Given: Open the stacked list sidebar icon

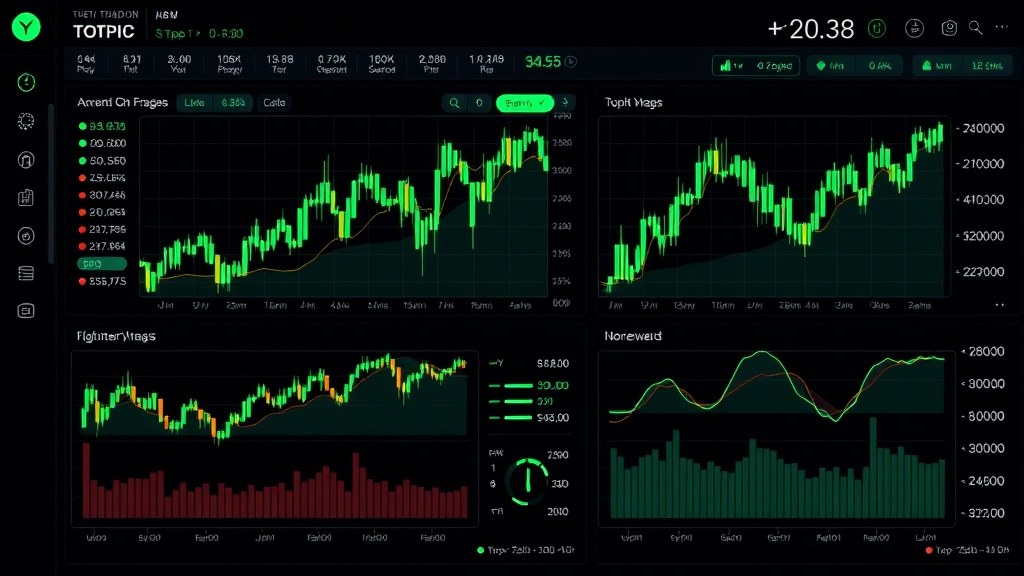Looking at the screenshot, I should tap(26, 273).
